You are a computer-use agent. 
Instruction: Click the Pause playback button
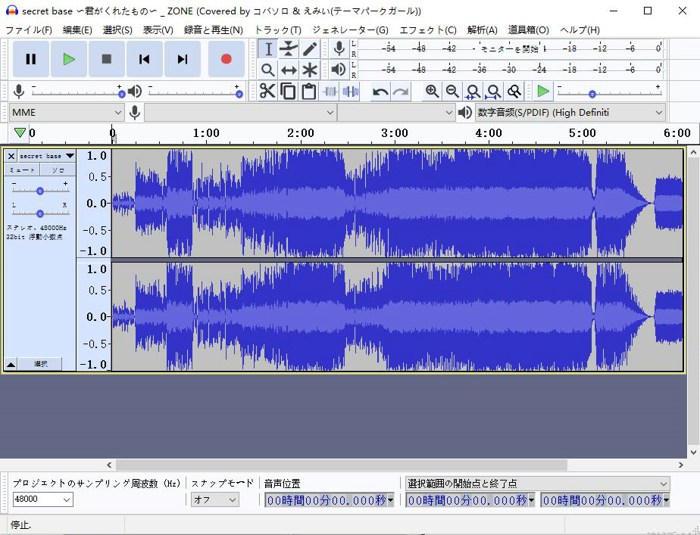point(31,59)
